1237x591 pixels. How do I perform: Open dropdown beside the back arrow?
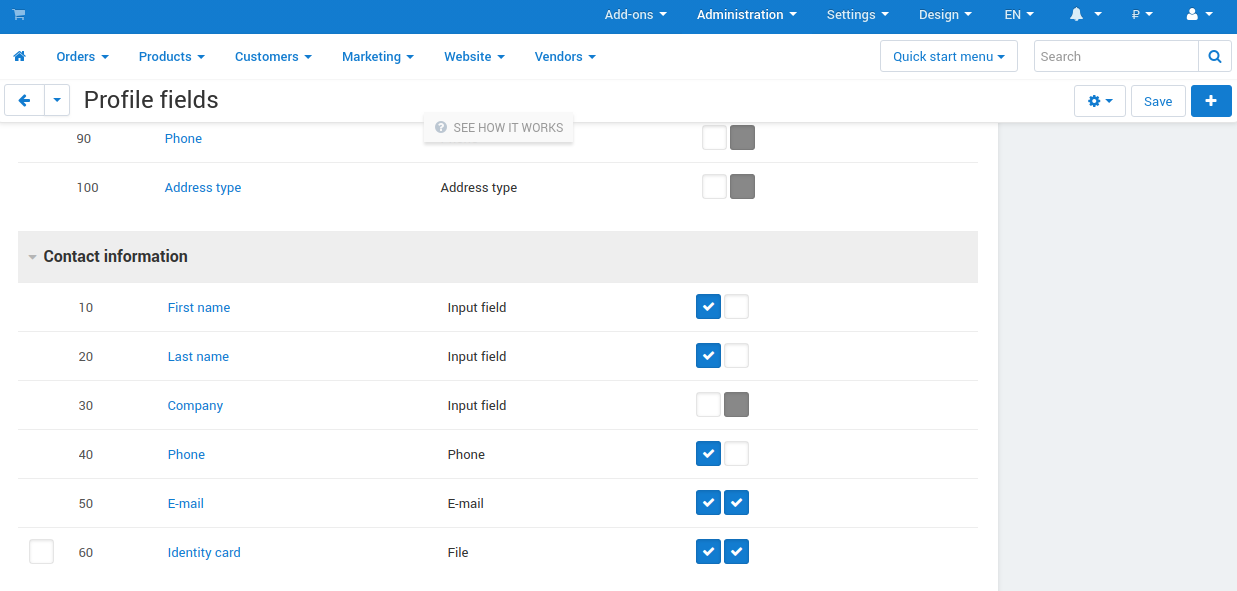point(58,101)
